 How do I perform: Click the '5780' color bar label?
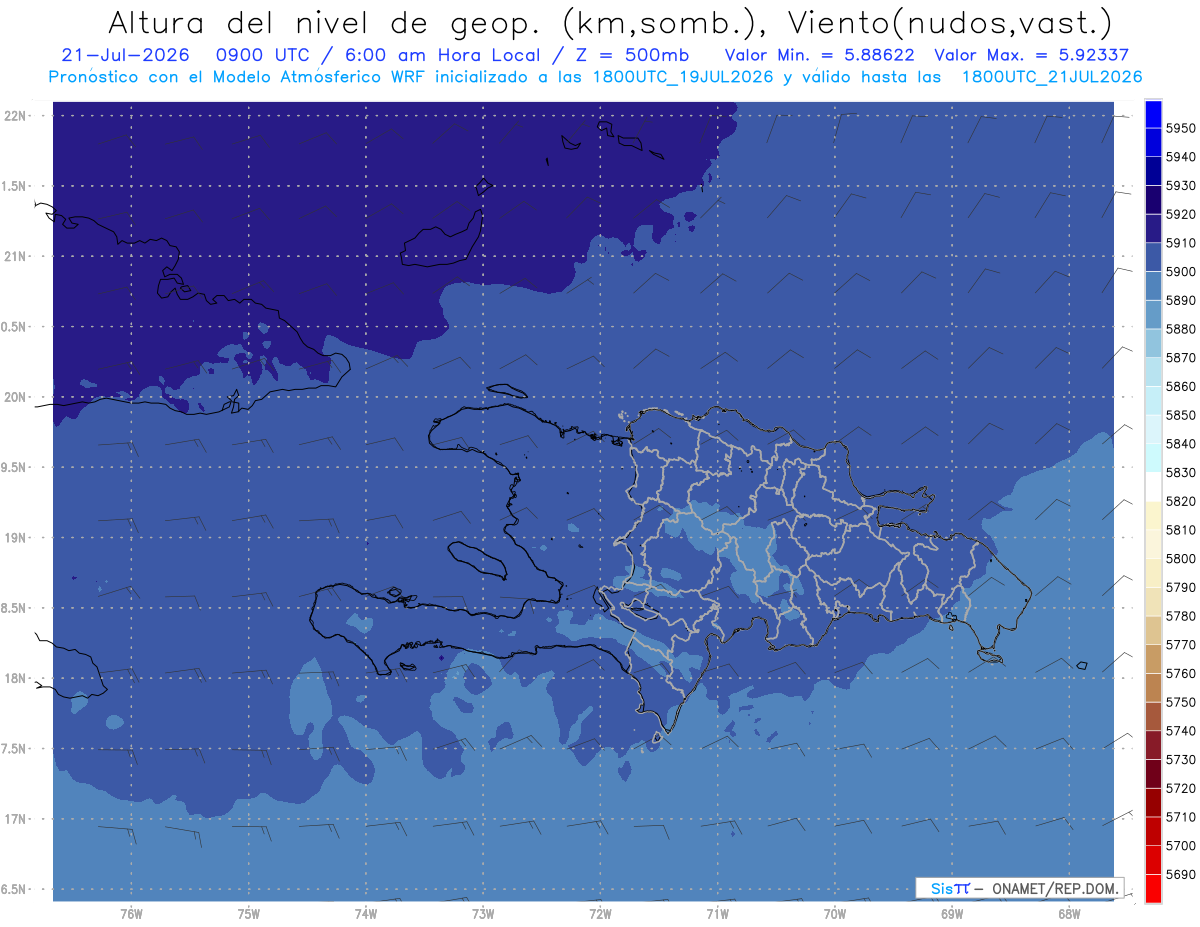click(x=1181, y=616)
